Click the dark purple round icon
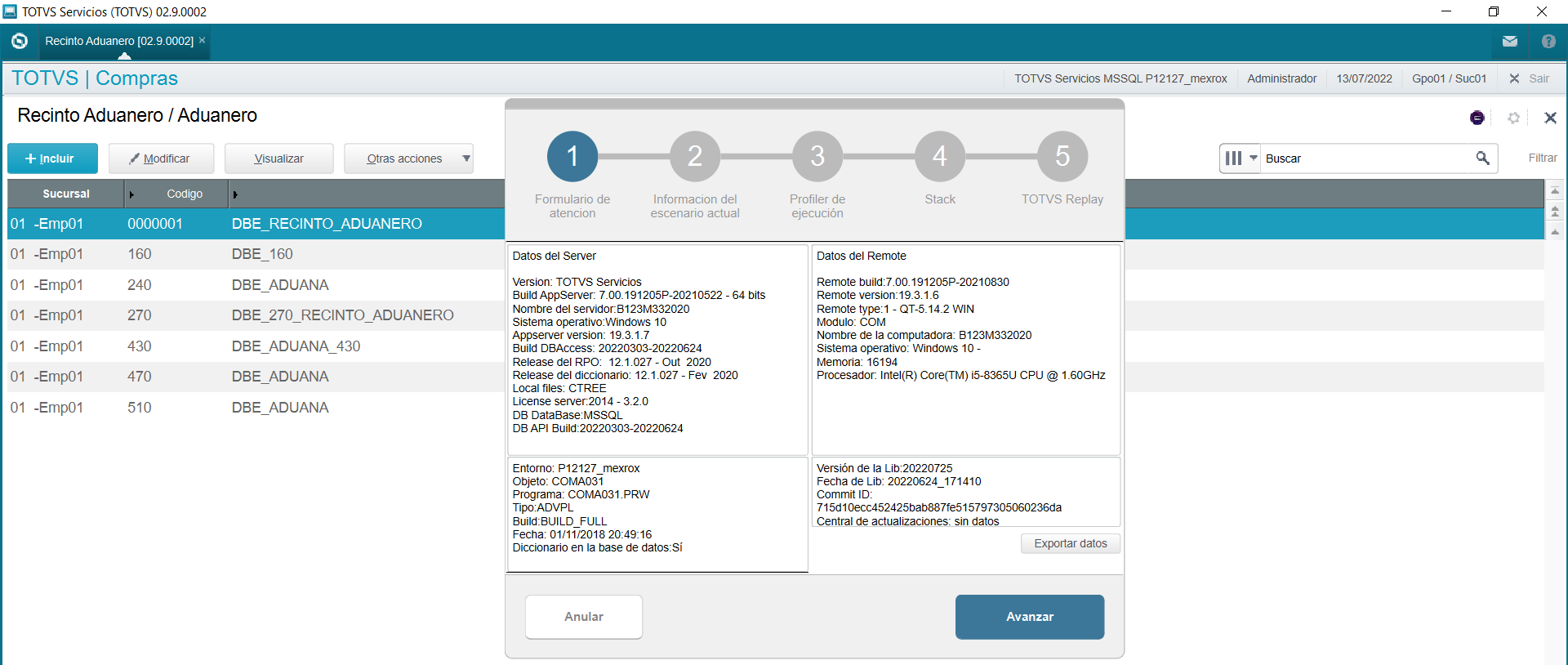This screenshot has height=665, width=1568. click(x=1477, y=118)
